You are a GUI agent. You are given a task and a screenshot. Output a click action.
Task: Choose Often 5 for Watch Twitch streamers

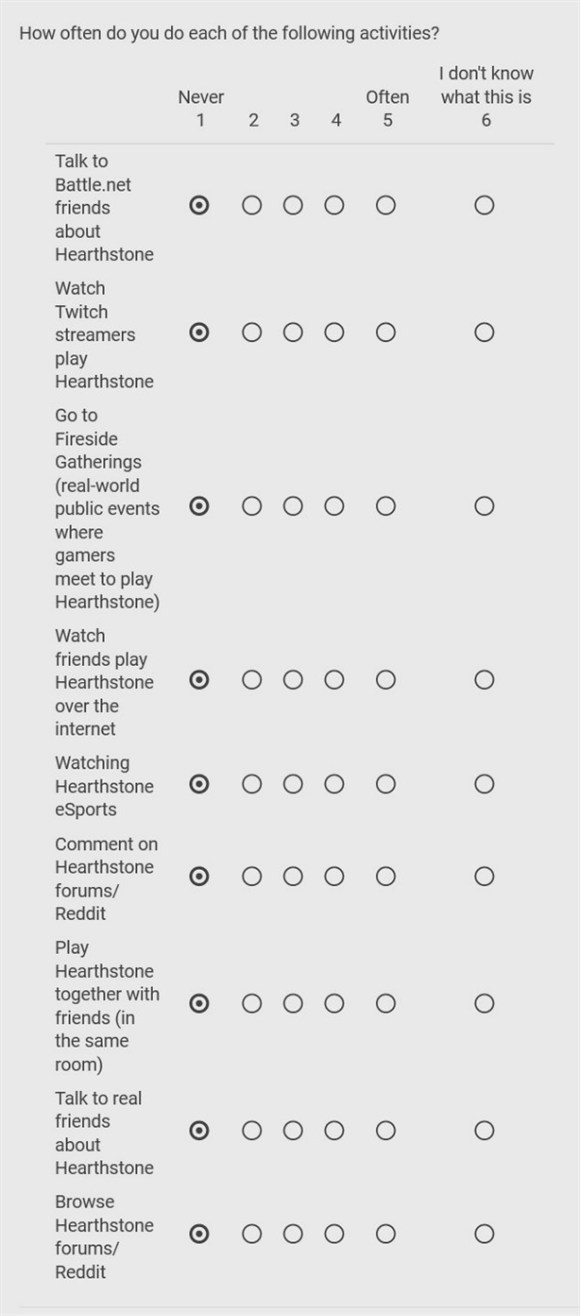coord(385,333)
